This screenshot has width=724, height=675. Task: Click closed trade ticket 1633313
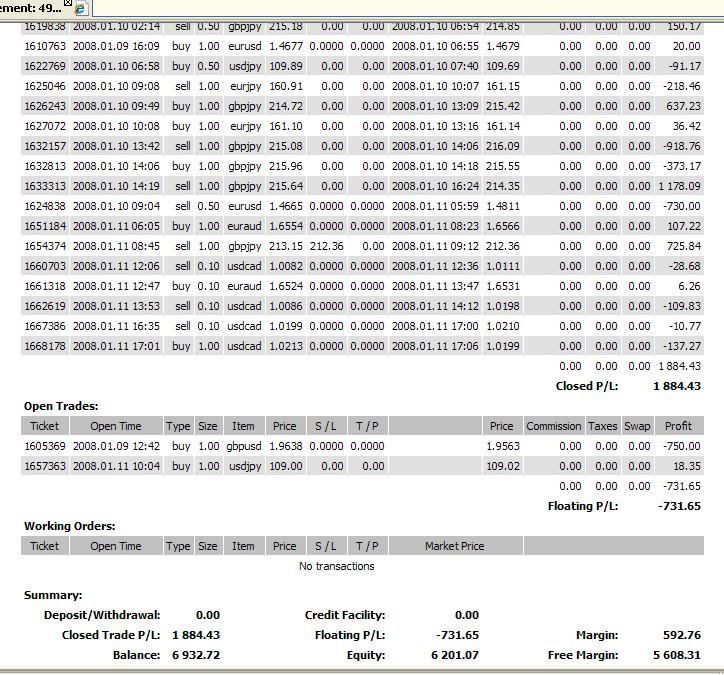click(45, 186)
